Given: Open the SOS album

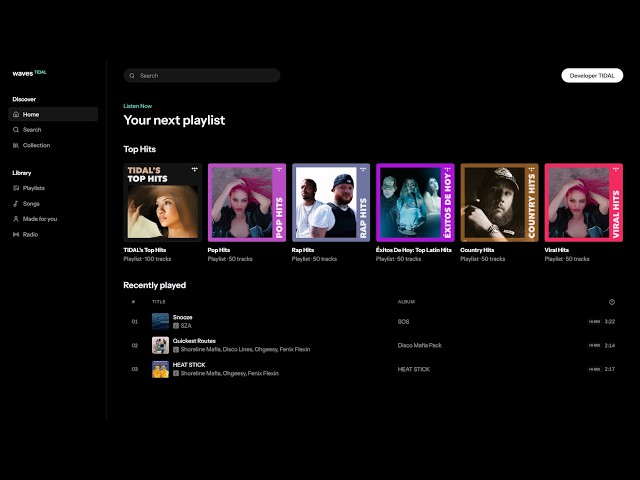Looking at the screenshot, I should 403,322.
